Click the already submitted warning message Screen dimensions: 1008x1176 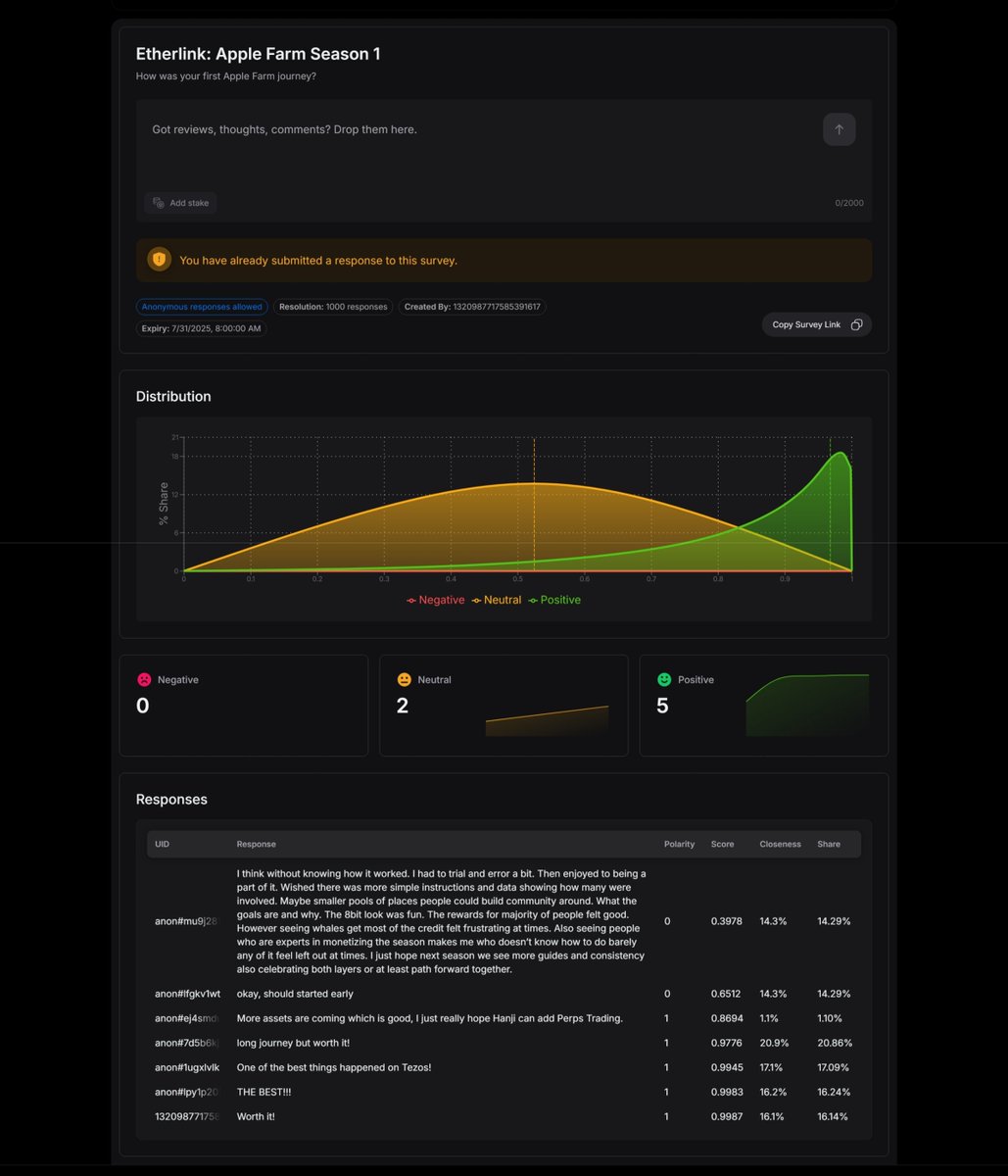(x=318, y=261)
